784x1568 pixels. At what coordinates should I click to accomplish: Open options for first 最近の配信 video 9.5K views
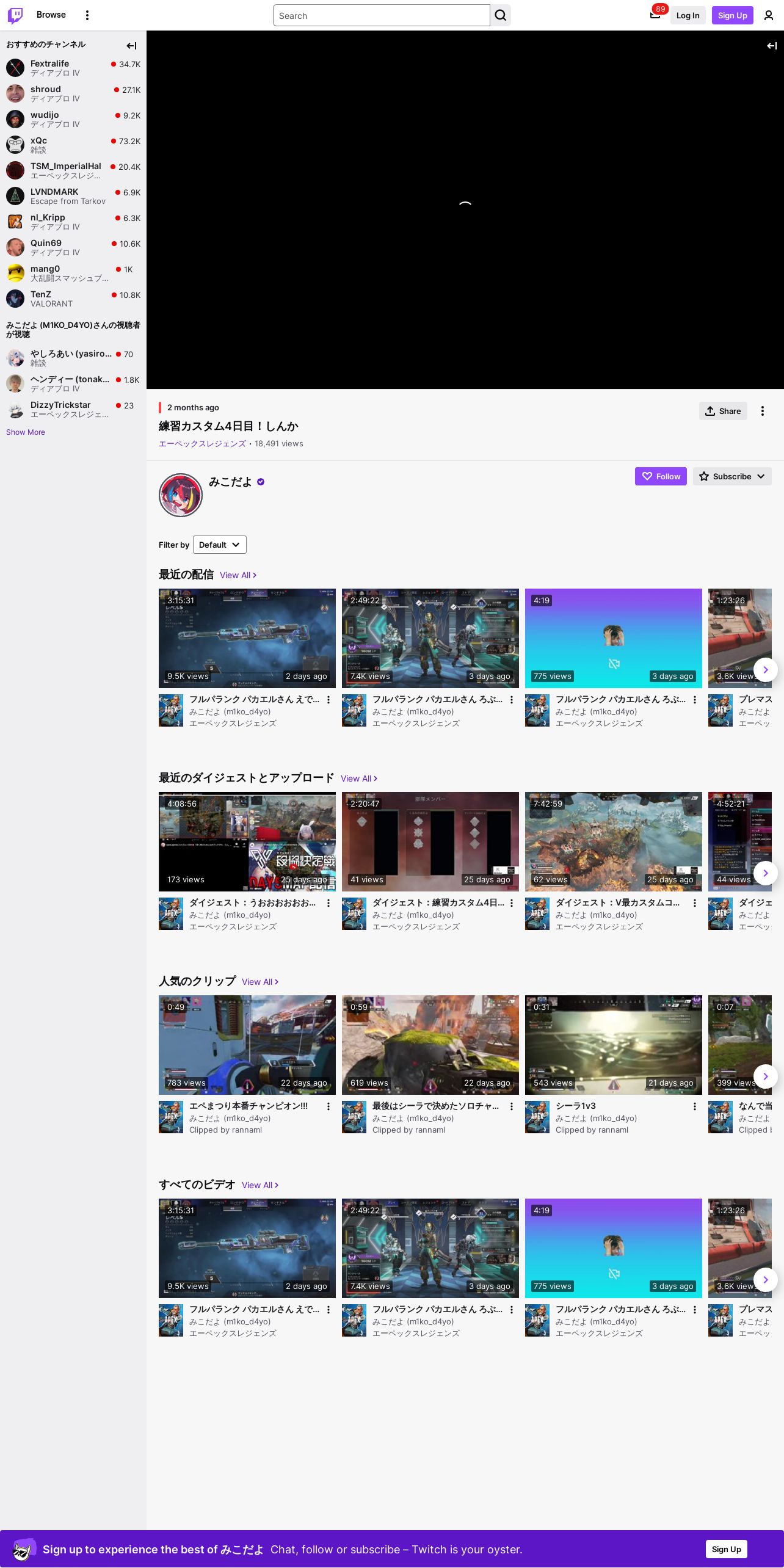[x=328, y=700]
